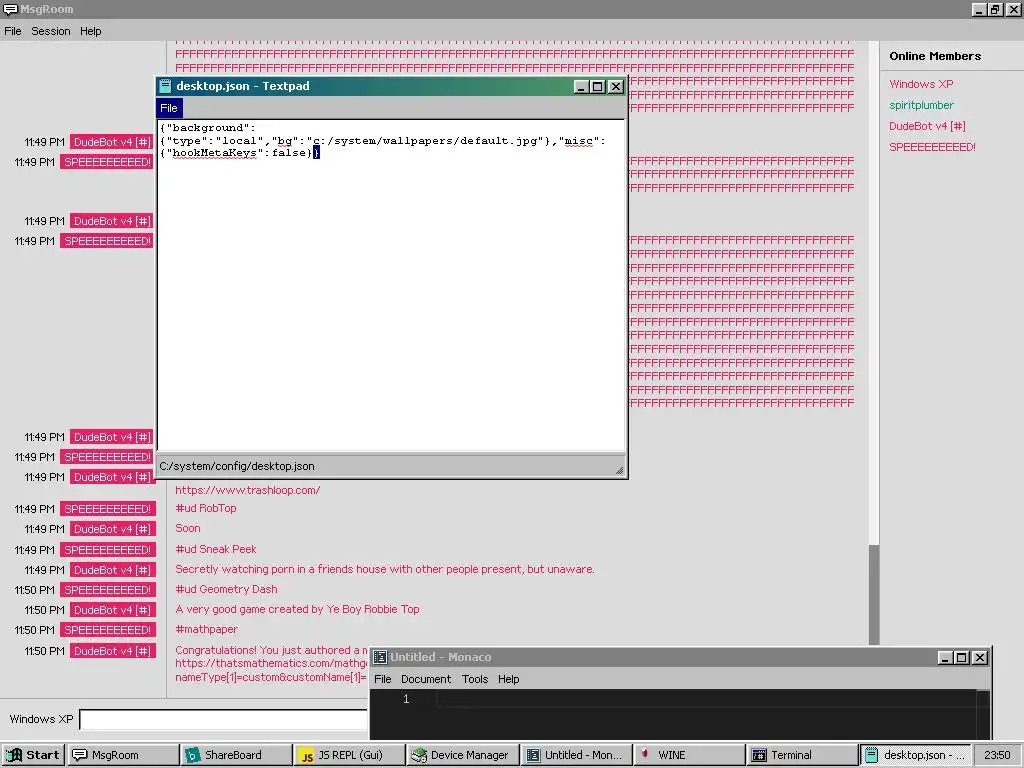Screen dimensions: 1024x768
Task: Open WINE from the taskbar
Action: 688,755
